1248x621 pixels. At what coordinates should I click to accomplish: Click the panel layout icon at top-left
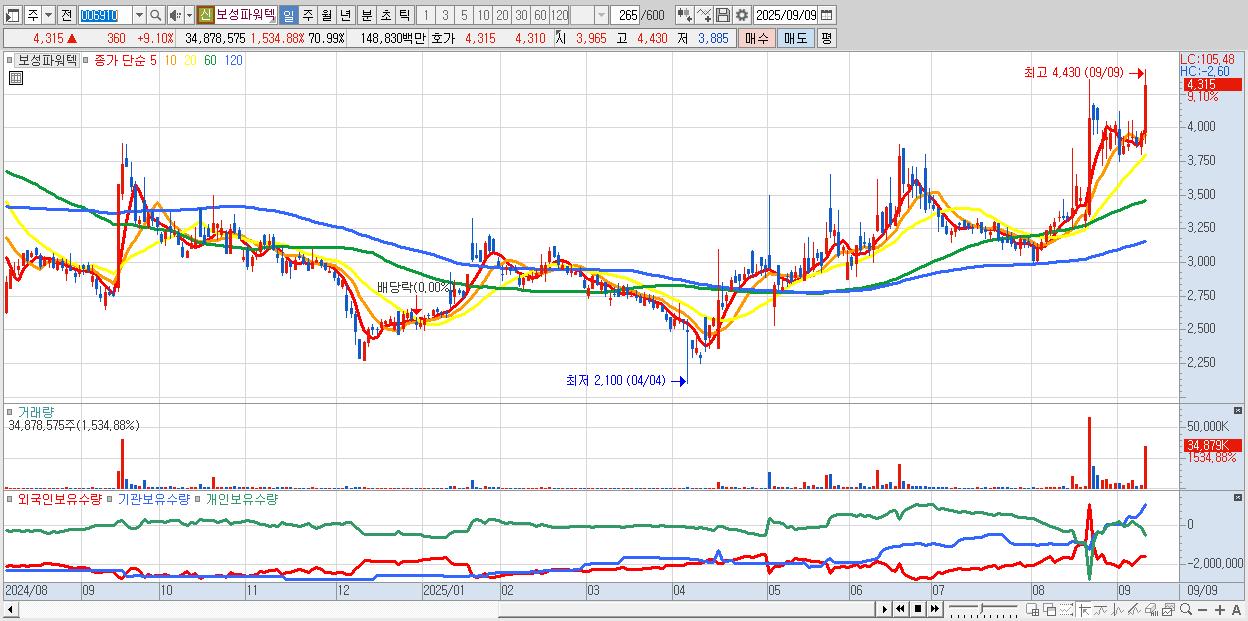pyautogui.click(x=12, y=15)
